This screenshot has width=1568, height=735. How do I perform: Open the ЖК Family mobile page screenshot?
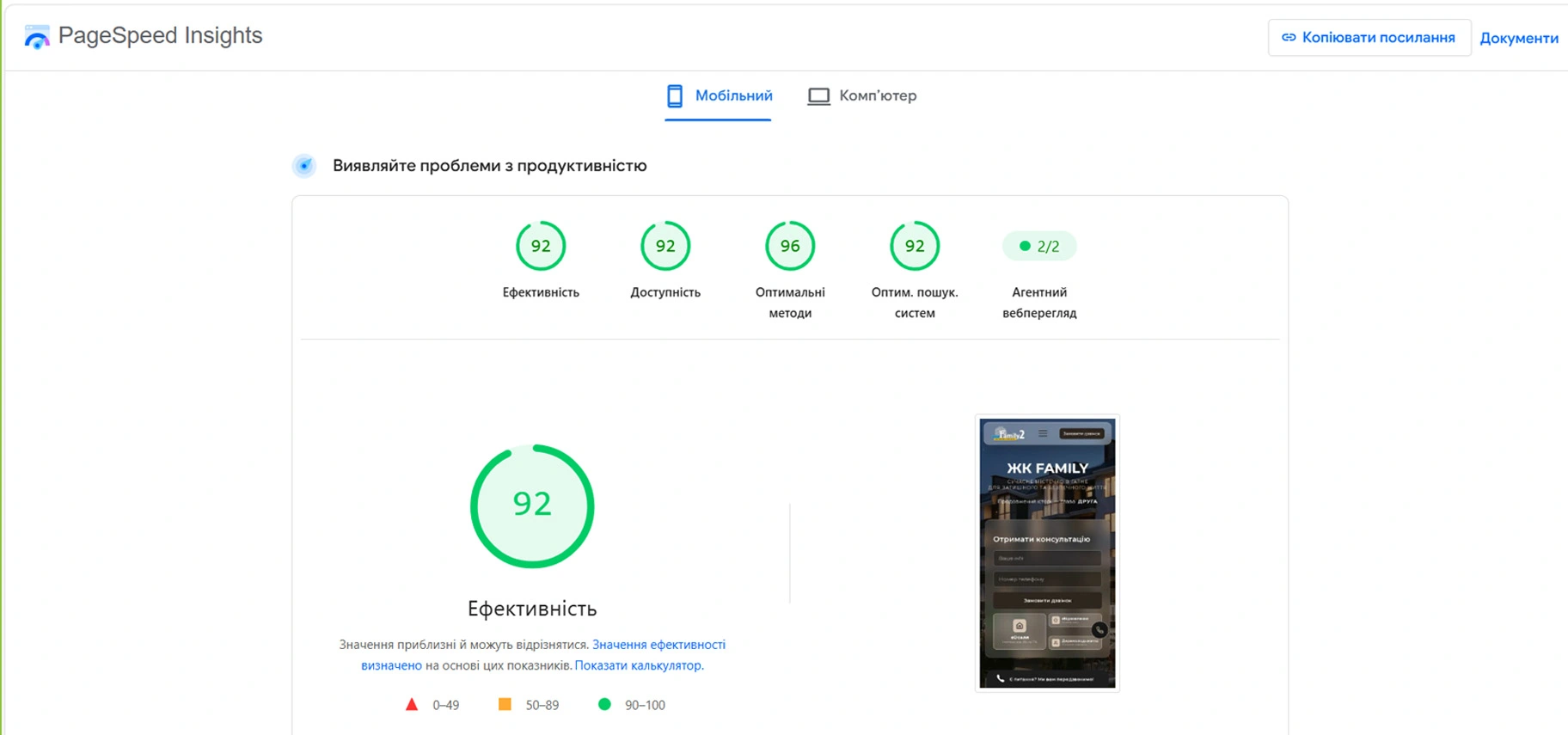[1047, 553]
